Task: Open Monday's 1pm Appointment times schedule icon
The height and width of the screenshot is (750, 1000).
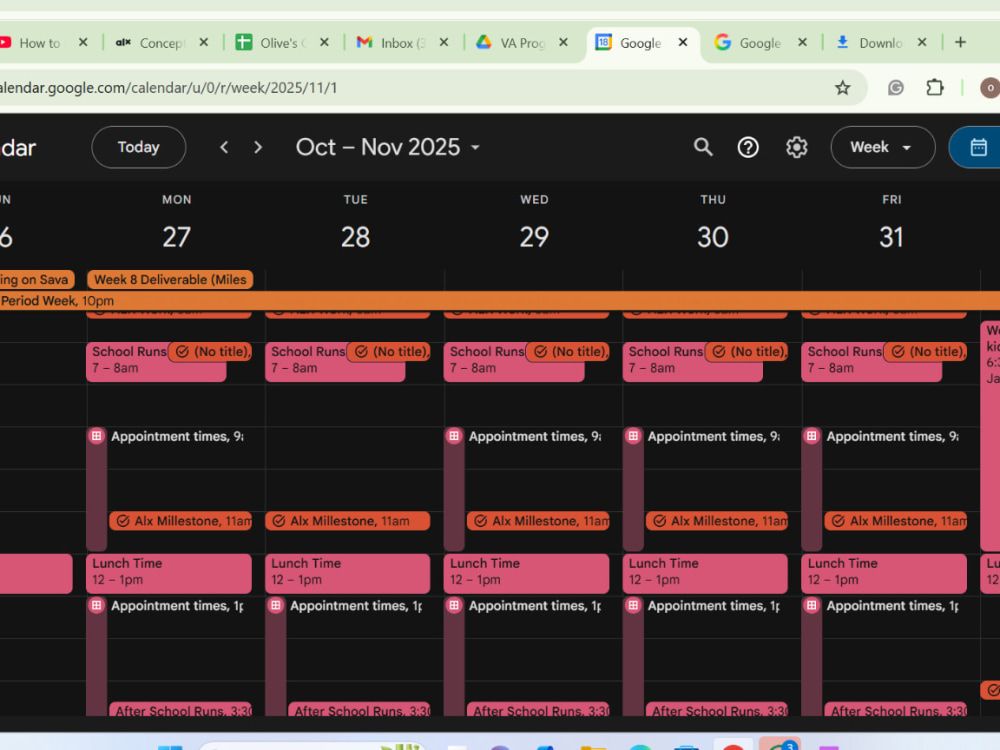Action: pos(96,605)
